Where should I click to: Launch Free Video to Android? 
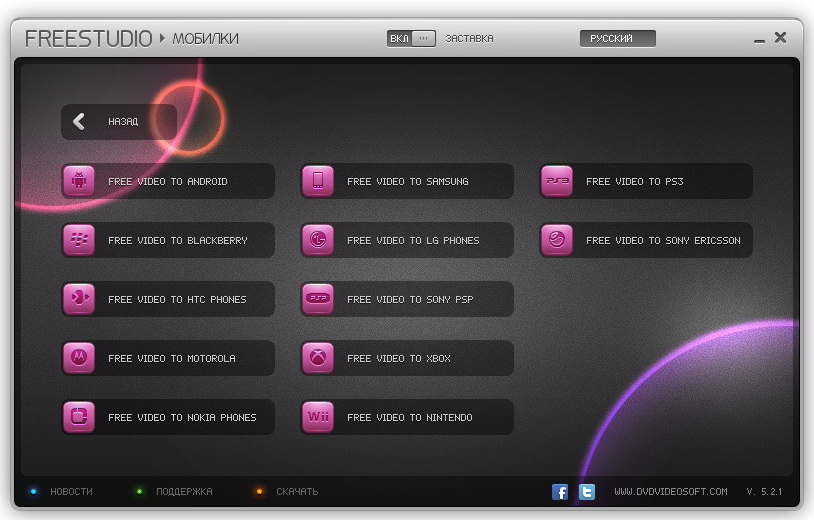[168, 181]
